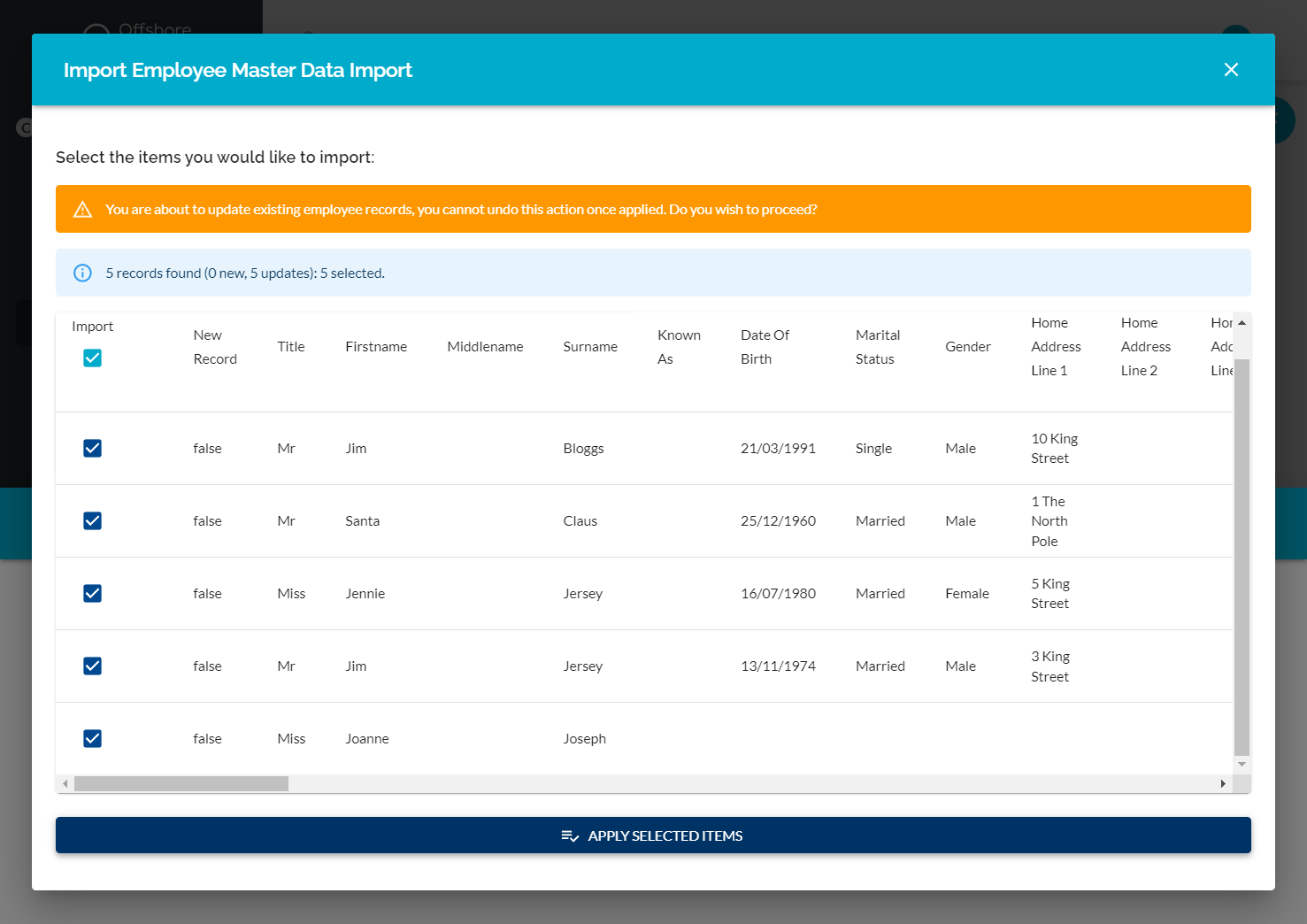Uncheck the import checkbox for Joanne Joseph
The width and height of the screenshot is (1307, 924).
coord(92,739)
